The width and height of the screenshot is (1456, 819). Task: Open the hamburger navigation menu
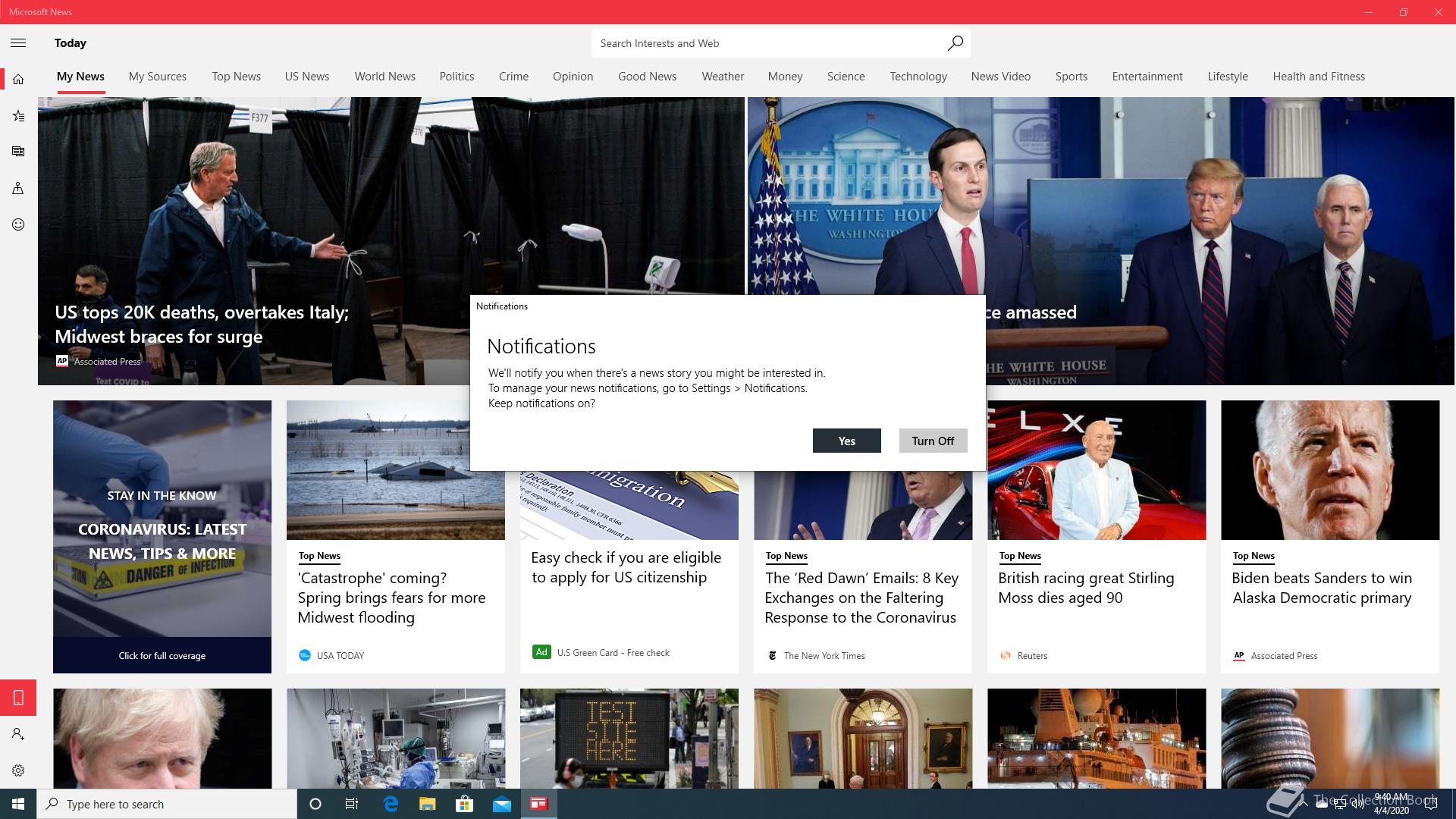pos(18,43)
